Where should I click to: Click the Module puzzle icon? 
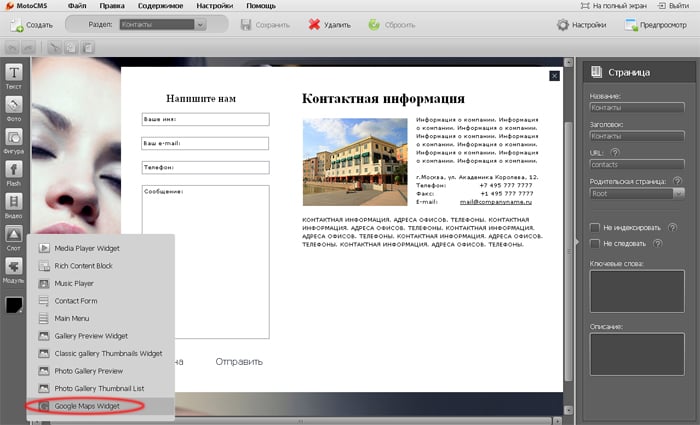(x=15, y=268)
